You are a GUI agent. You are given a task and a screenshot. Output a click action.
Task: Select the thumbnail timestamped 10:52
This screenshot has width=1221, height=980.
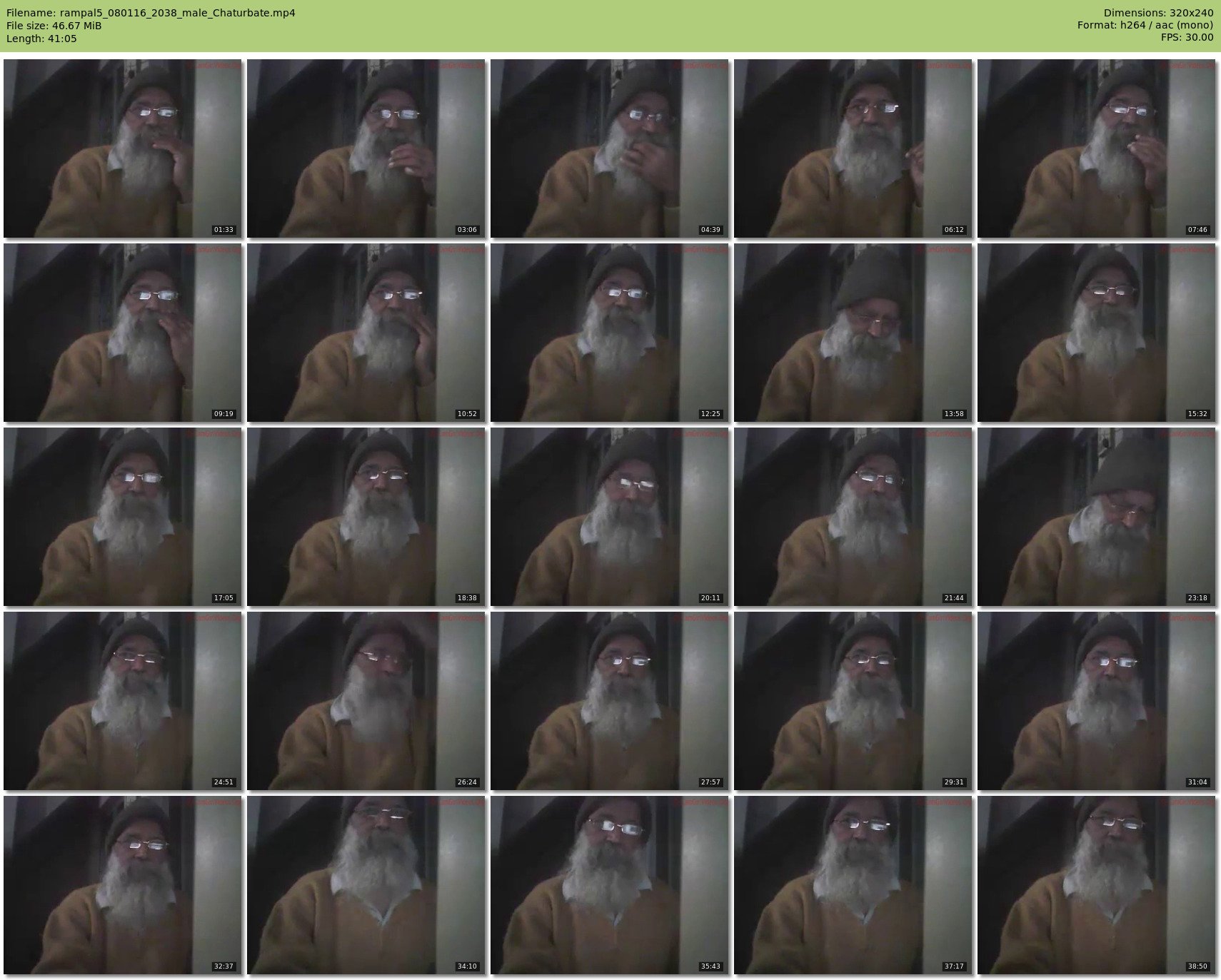tap(366, 333)
